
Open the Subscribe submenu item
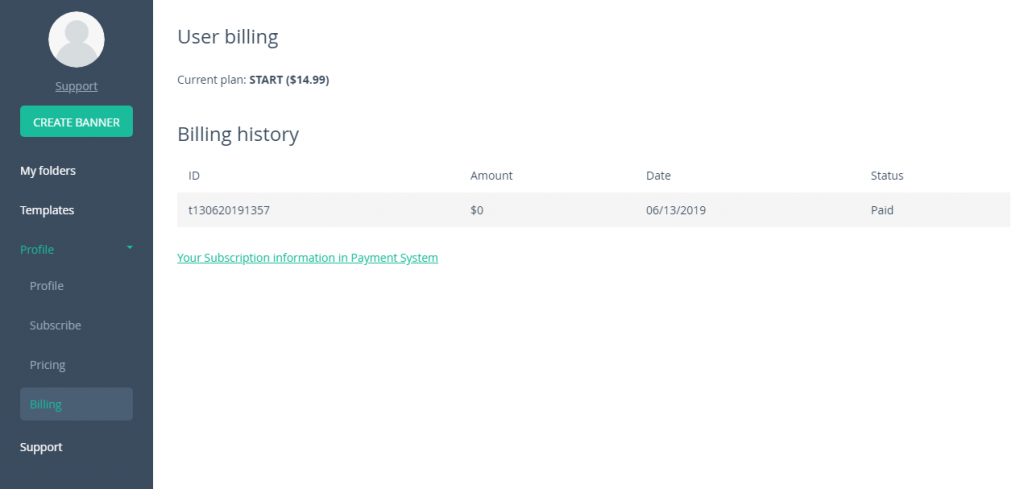point(56,325)
